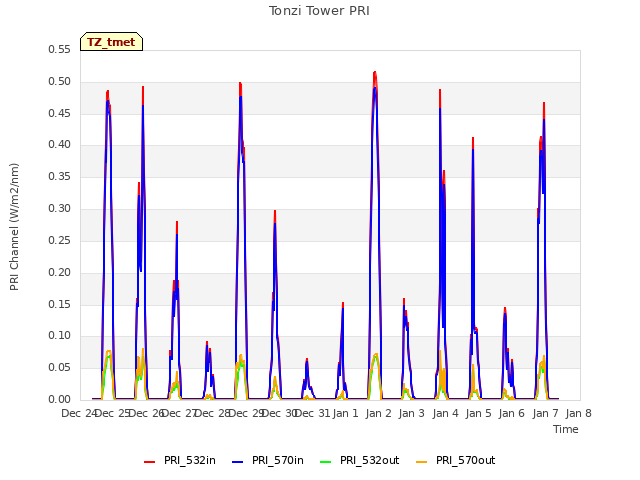Screen dimensions: 640x480
Task: Click the 0.20 y-axis tick label
Action: click(x=59, y=272)
